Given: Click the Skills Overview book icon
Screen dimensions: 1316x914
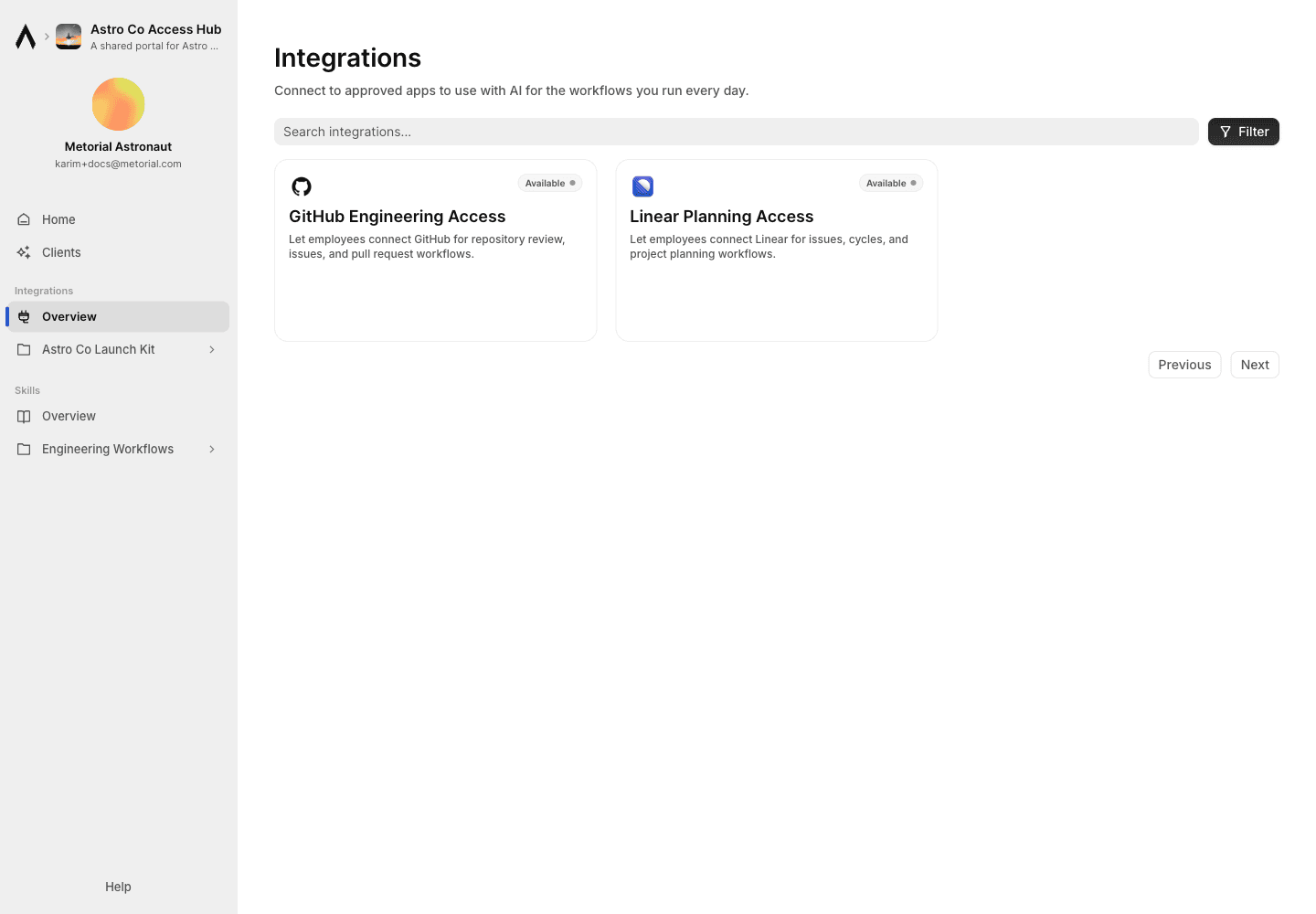Looking at the screenshot, I should pyautogui.click(x=24, y=416).
